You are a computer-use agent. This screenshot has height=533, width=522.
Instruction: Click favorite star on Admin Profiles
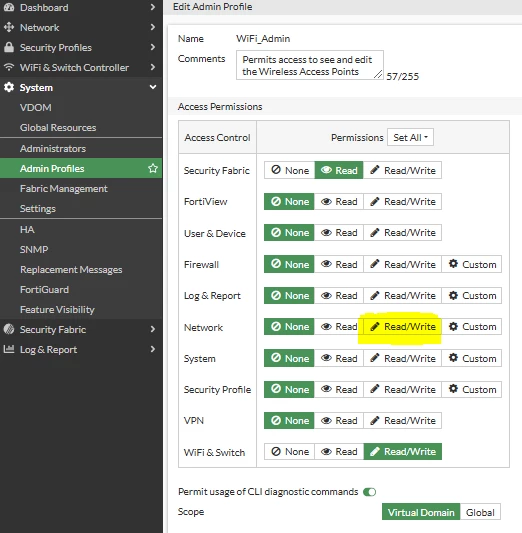click(x=153, y=168)
